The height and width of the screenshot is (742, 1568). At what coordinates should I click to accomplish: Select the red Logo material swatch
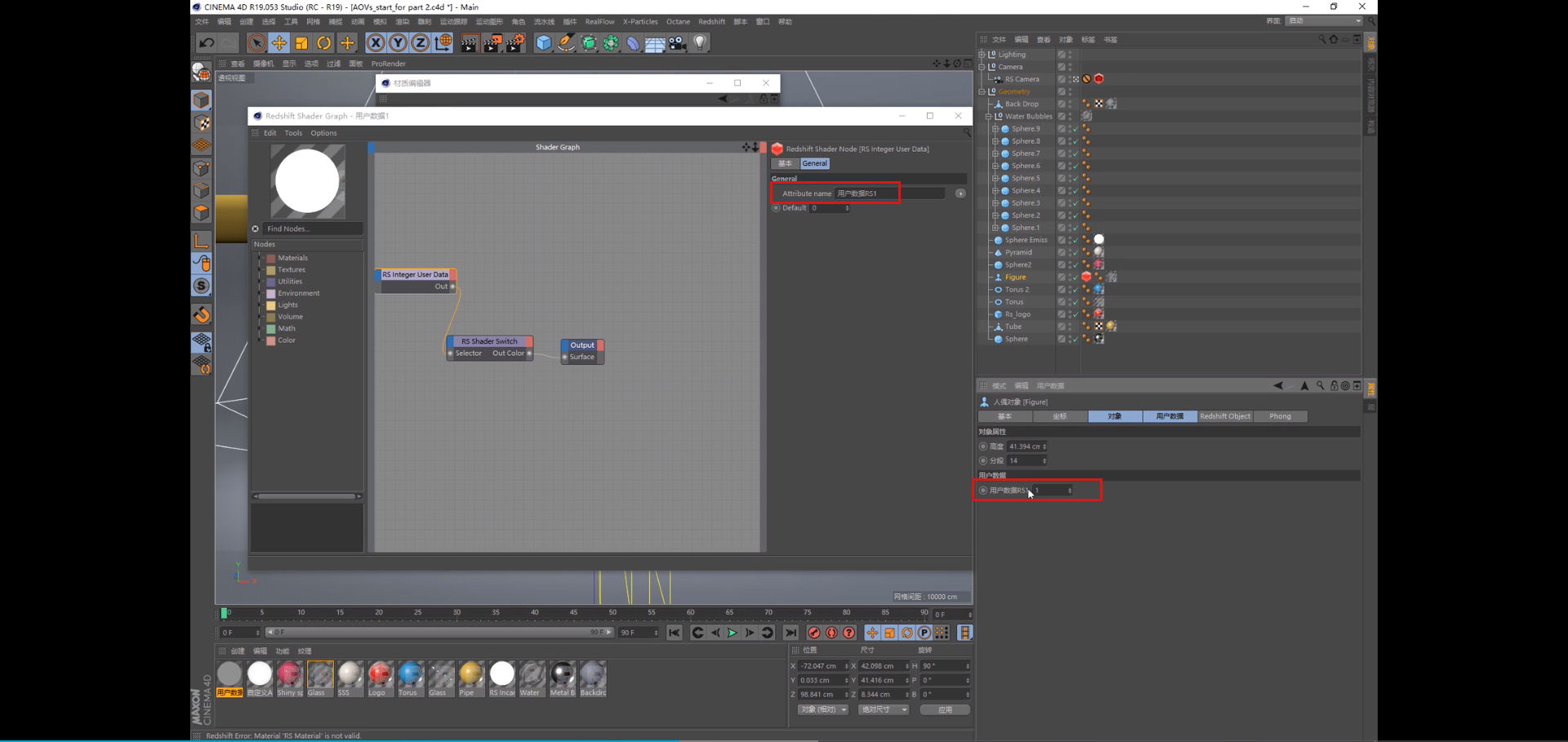[380, 679]
